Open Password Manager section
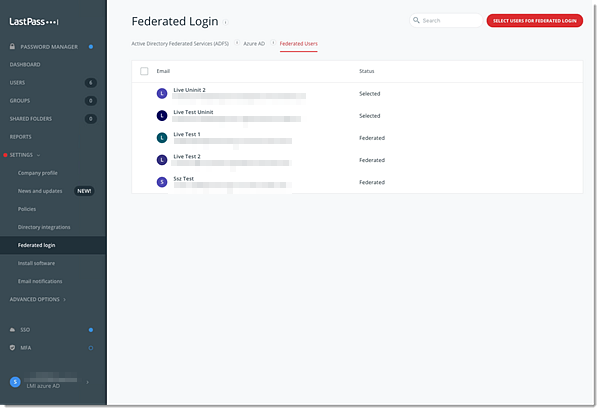Image resolution: width=600 pixels, height=411 pixels. [x=49, y=47]
